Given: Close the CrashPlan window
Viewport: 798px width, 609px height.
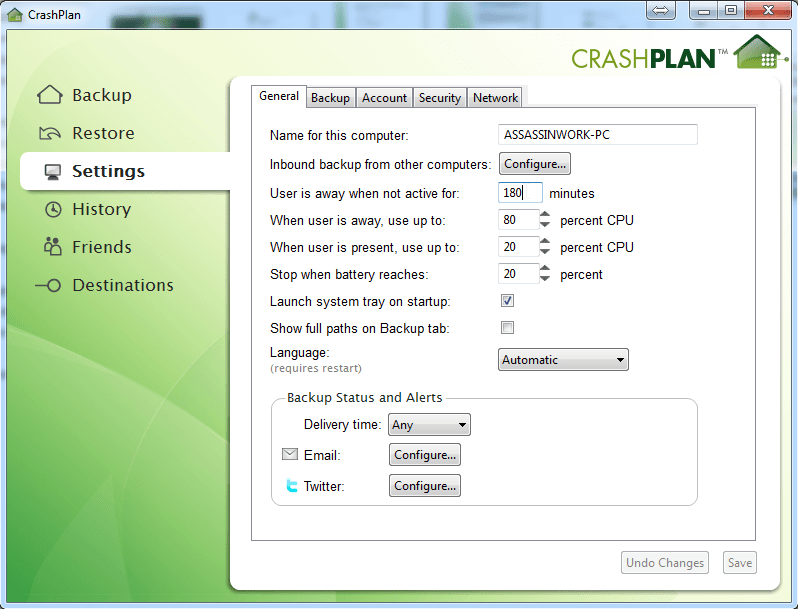Looking at the screenshot, I should point(768,11).
